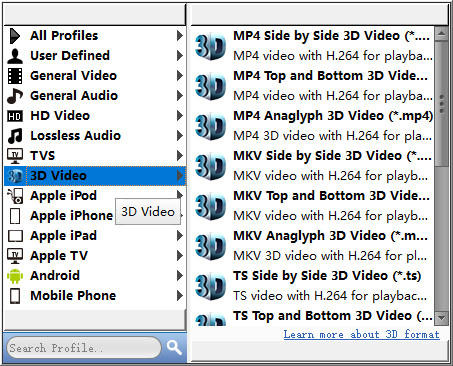Select the Lossless Audio category
Viewport: 453px width, 366px height.
tap(95, 136)
